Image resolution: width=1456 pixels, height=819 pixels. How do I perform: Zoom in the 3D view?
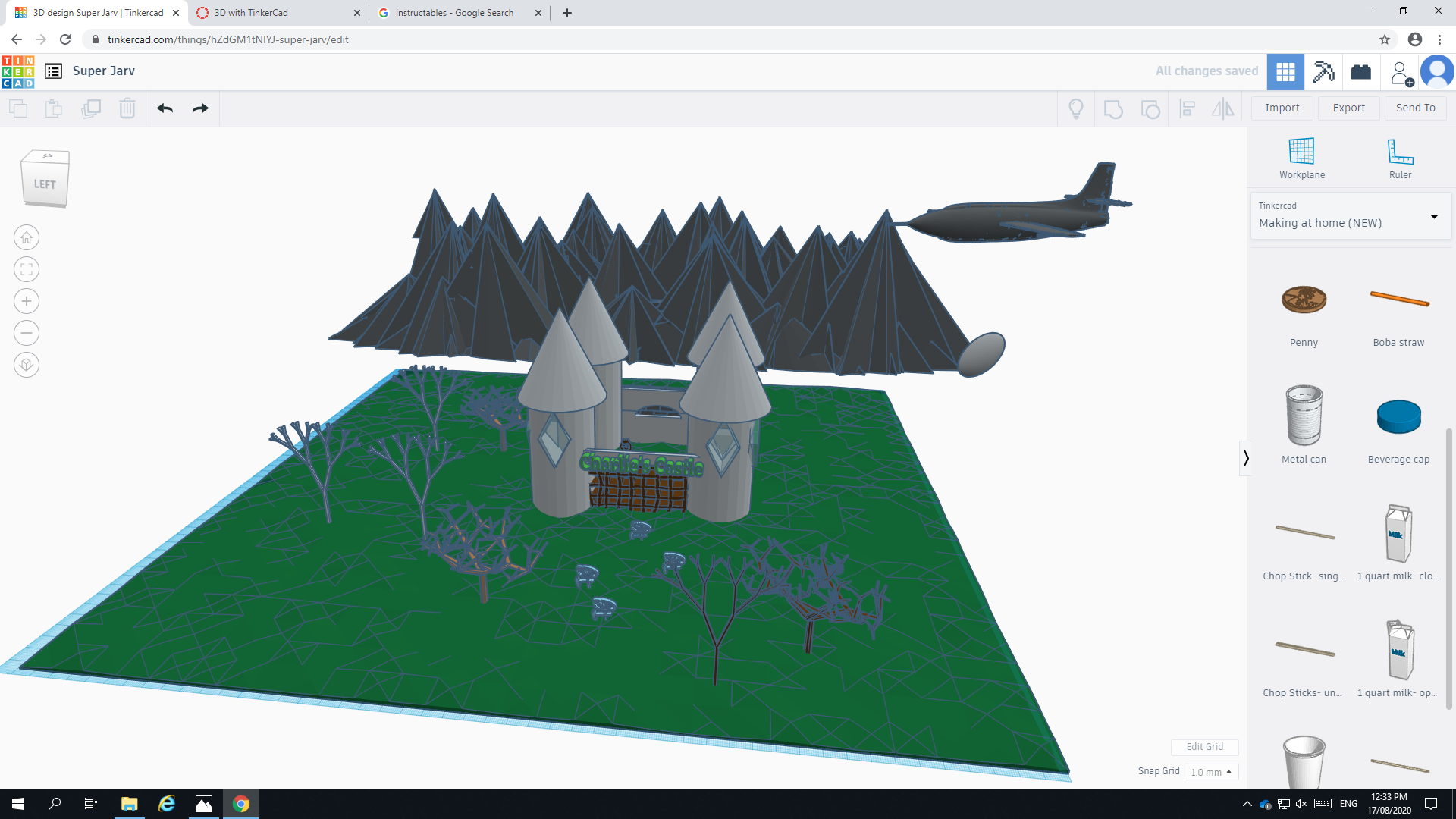pyautogui.click(x=27, y=301)
